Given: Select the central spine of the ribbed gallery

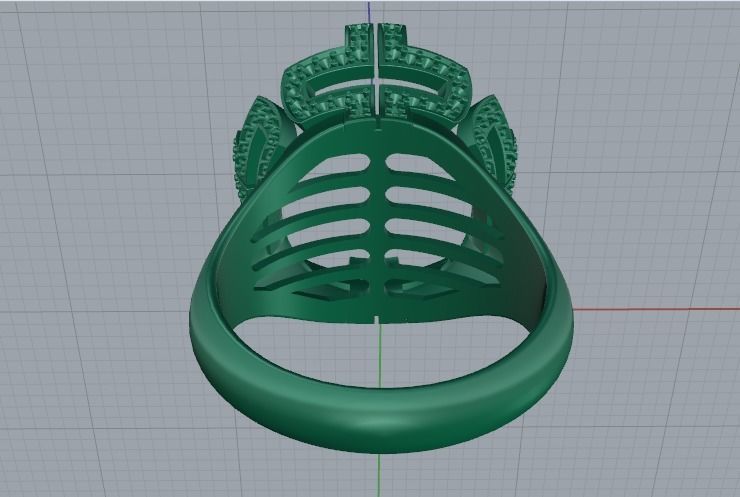Looking at the screenshot, I should 378,222.
